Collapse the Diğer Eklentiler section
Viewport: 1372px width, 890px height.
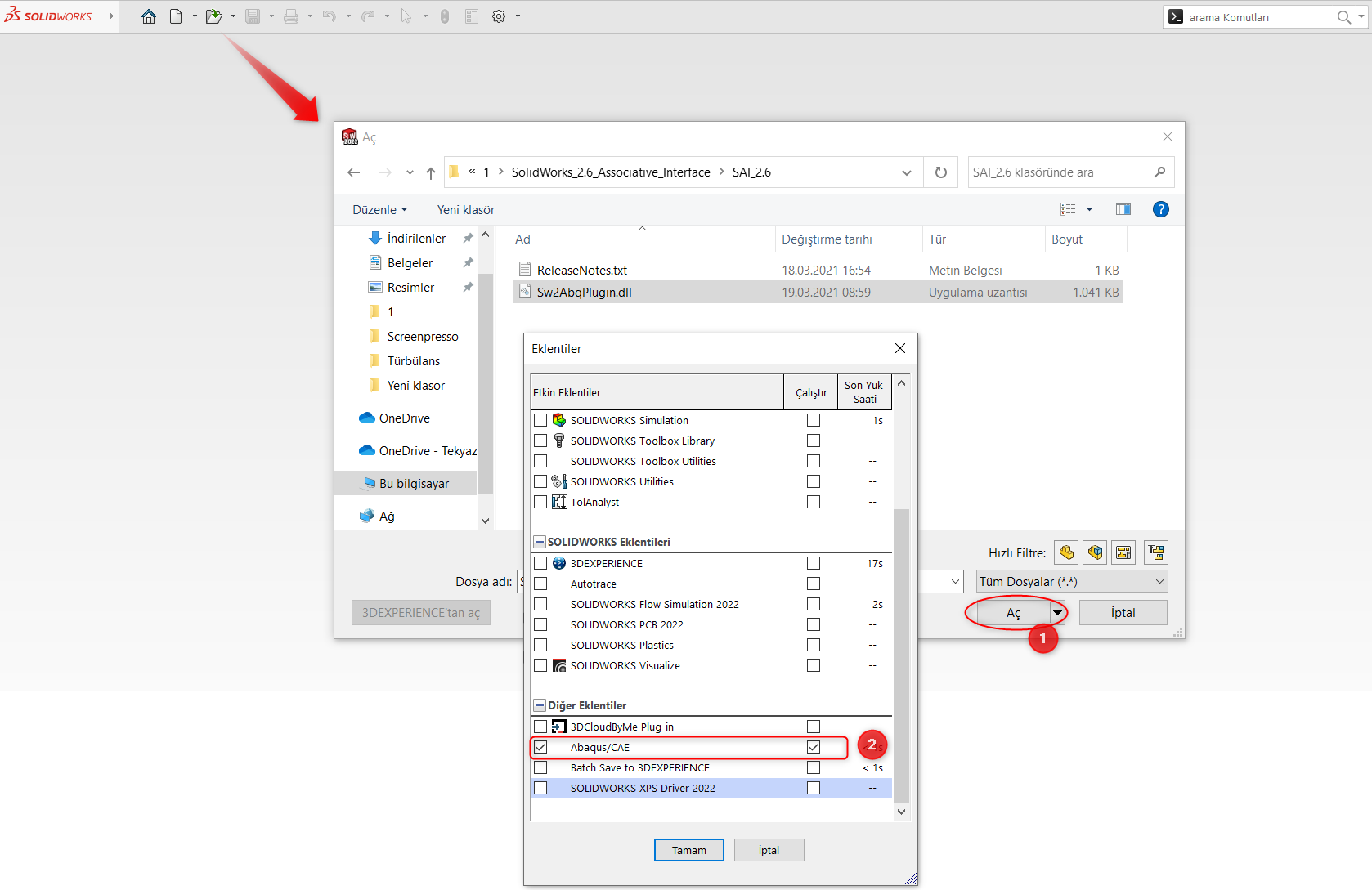(x=539, y=704)
